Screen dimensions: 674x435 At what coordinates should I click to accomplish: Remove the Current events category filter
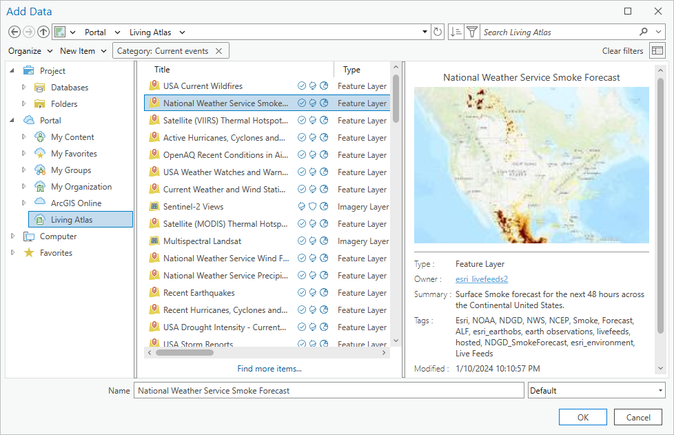coord(220,50)
